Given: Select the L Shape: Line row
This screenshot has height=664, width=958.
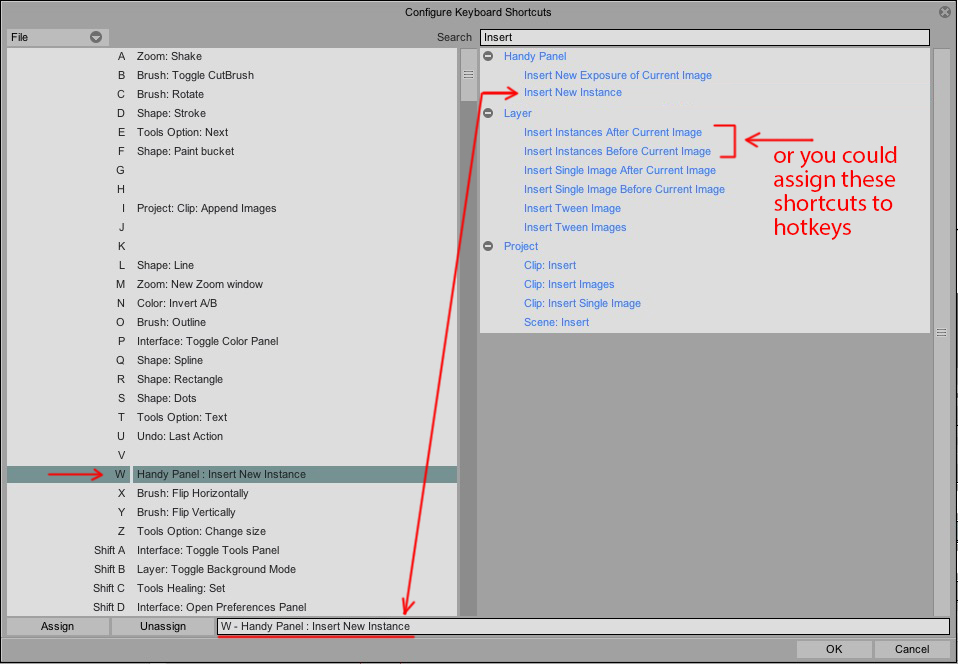Looking at the screenshot, I should point(232,265).
